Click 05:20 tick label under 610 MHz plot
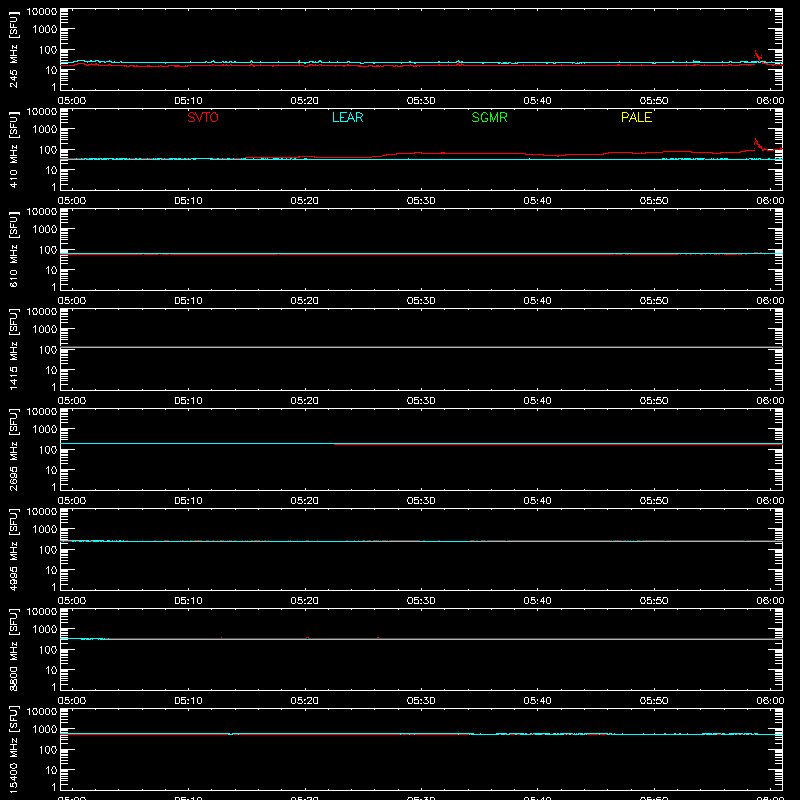 tap(305, 301)
